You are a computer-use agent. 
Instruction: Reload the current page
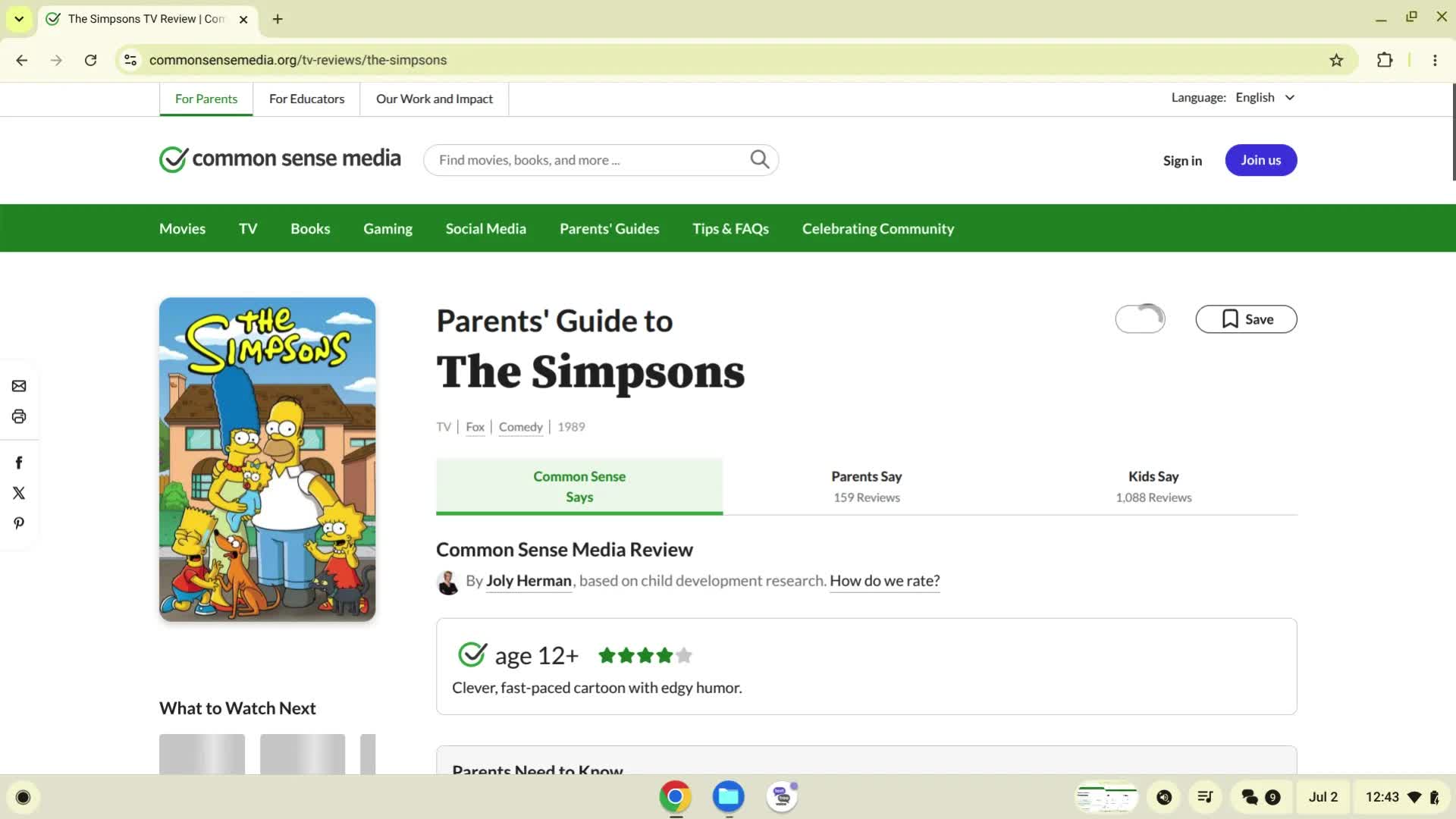coord(90,60)
